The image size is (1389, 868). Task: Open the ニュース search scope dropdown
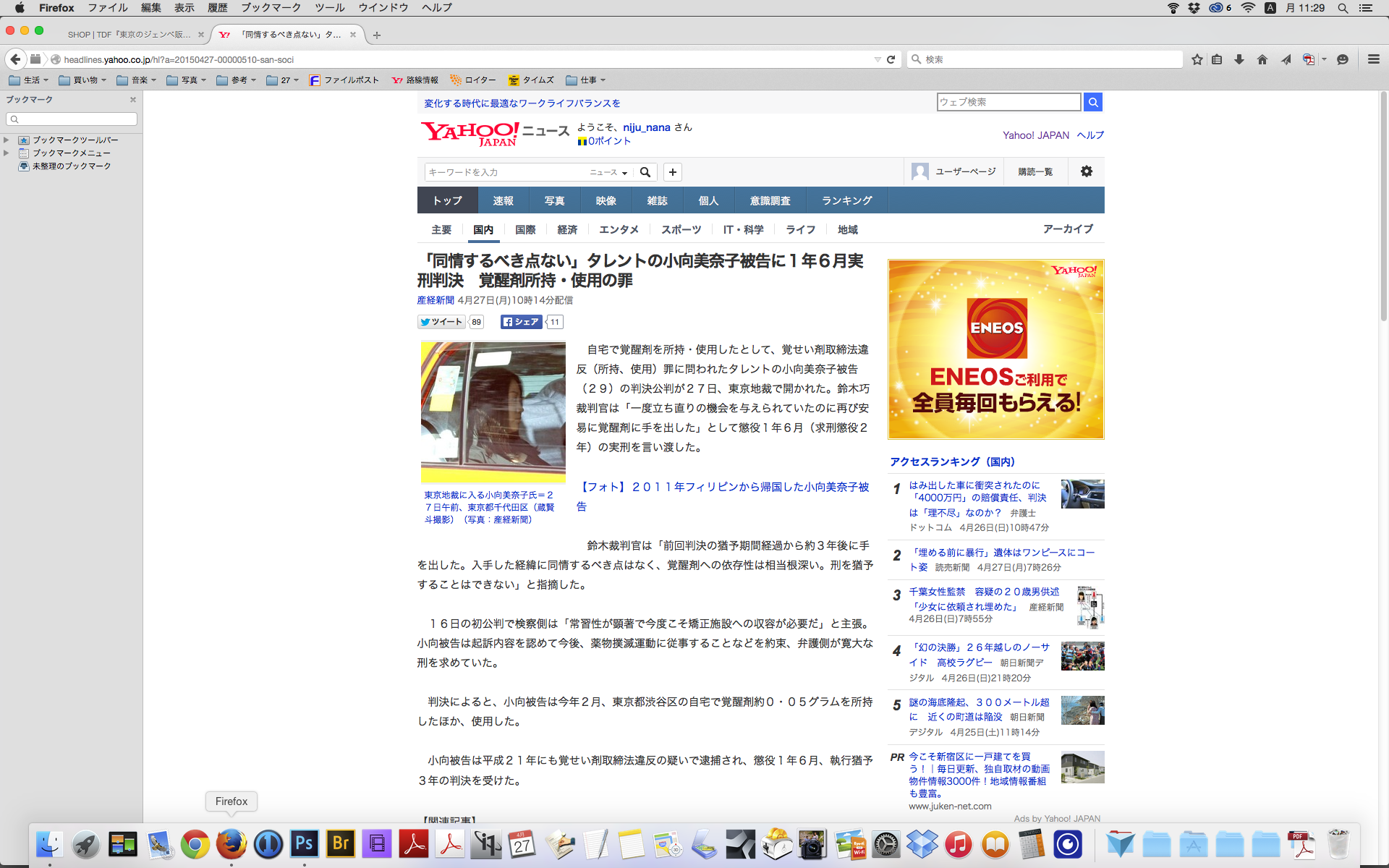(608, 172)
